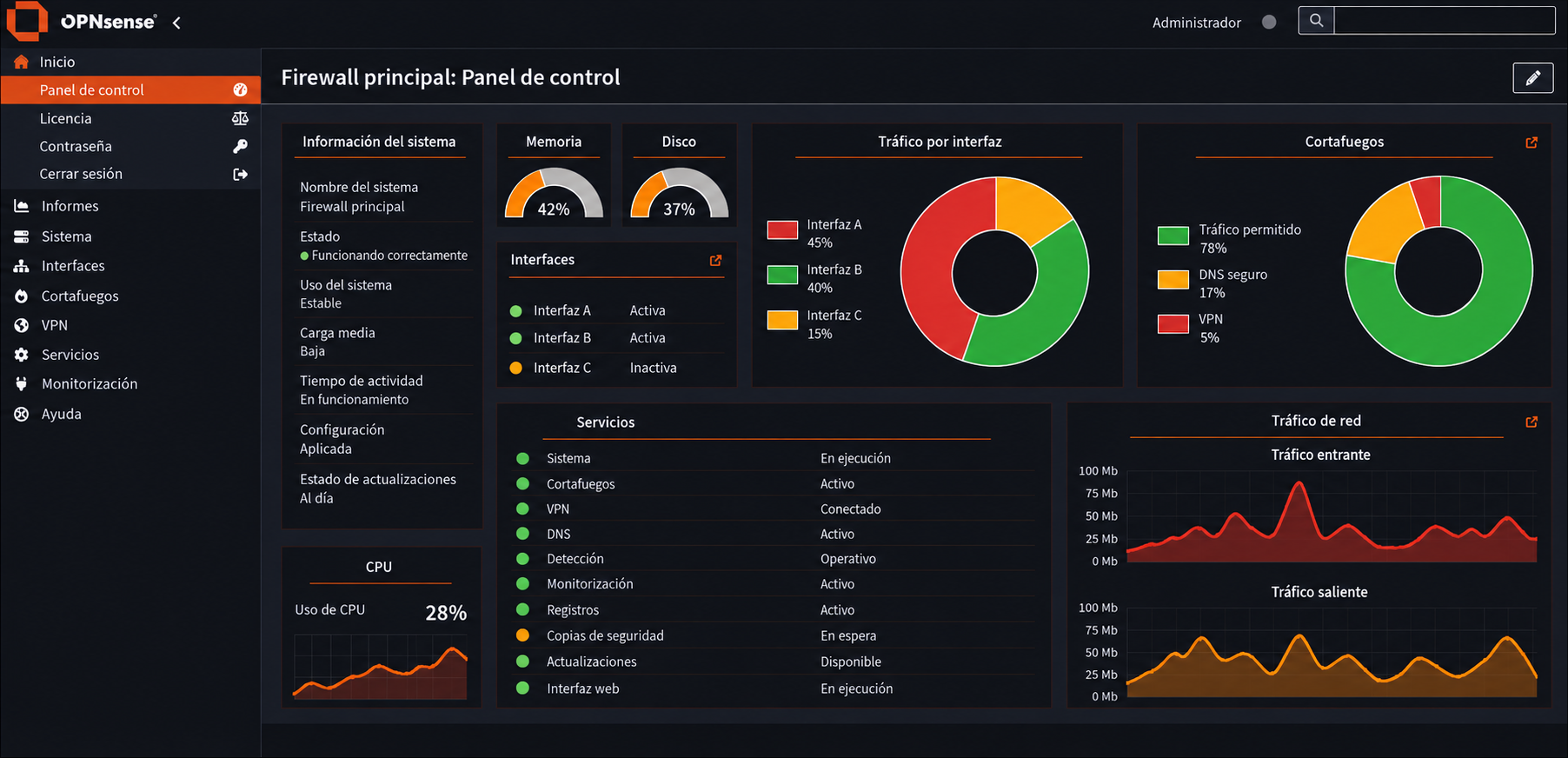Click the Disco 37% gauge

pos(679,193)
